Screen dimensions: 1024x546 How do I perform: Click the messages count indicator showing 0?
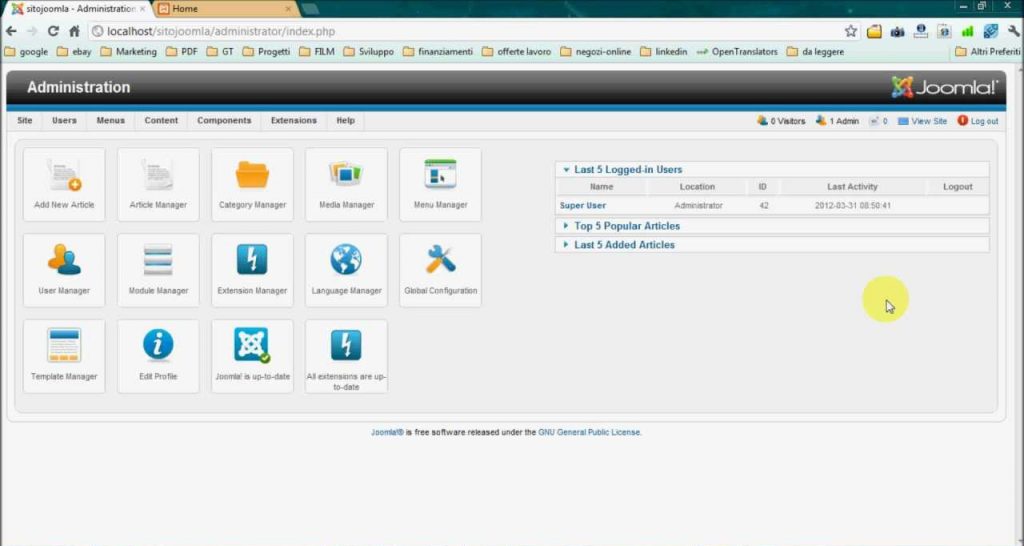[x=878, y=121]
